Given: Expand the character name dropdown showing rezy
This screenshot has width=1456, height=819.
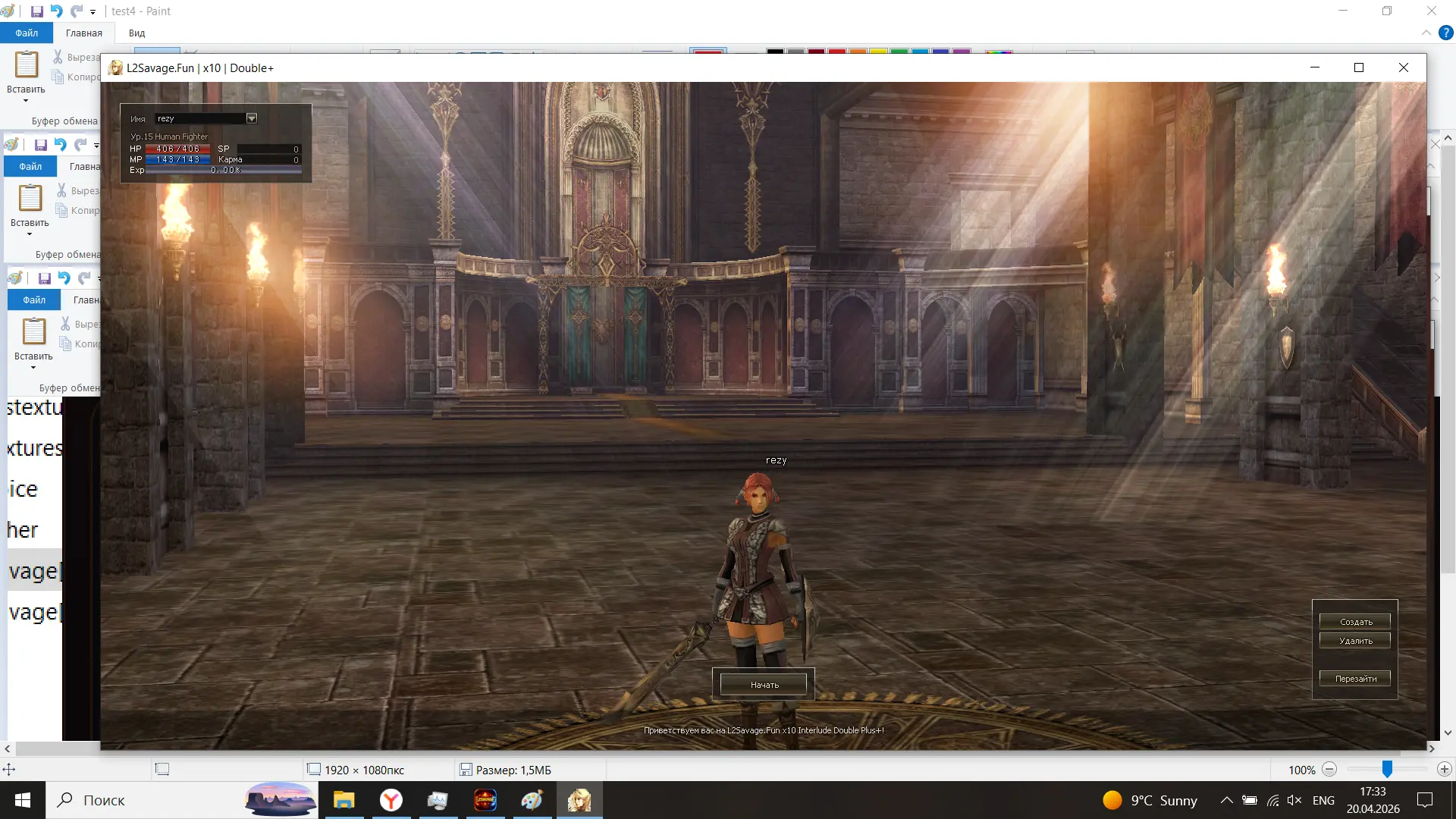Looking at the screenshot, I should pos(252,118).
